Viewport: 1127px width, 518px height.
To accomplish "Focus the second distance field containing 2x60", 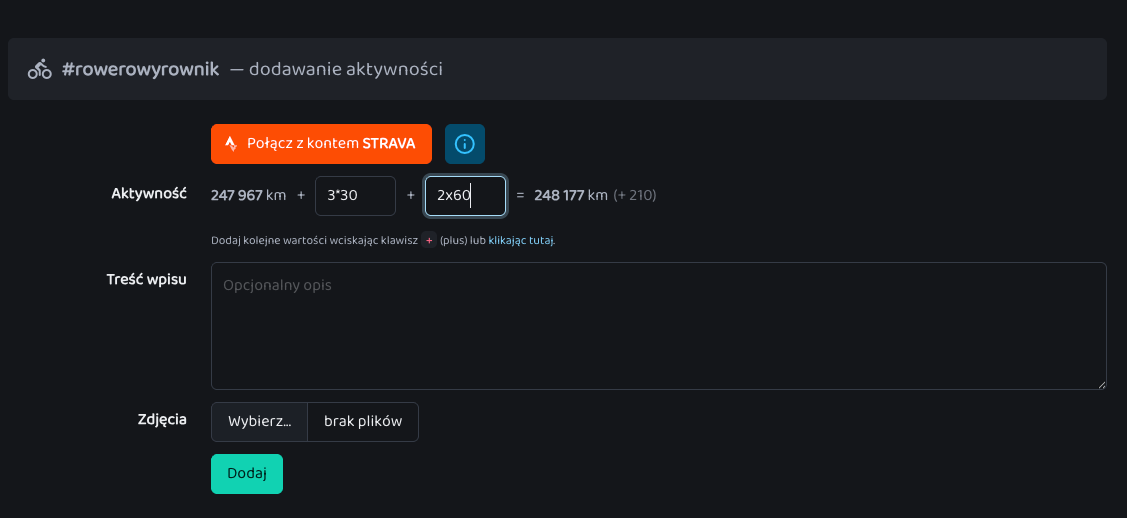I will (465, 196).
